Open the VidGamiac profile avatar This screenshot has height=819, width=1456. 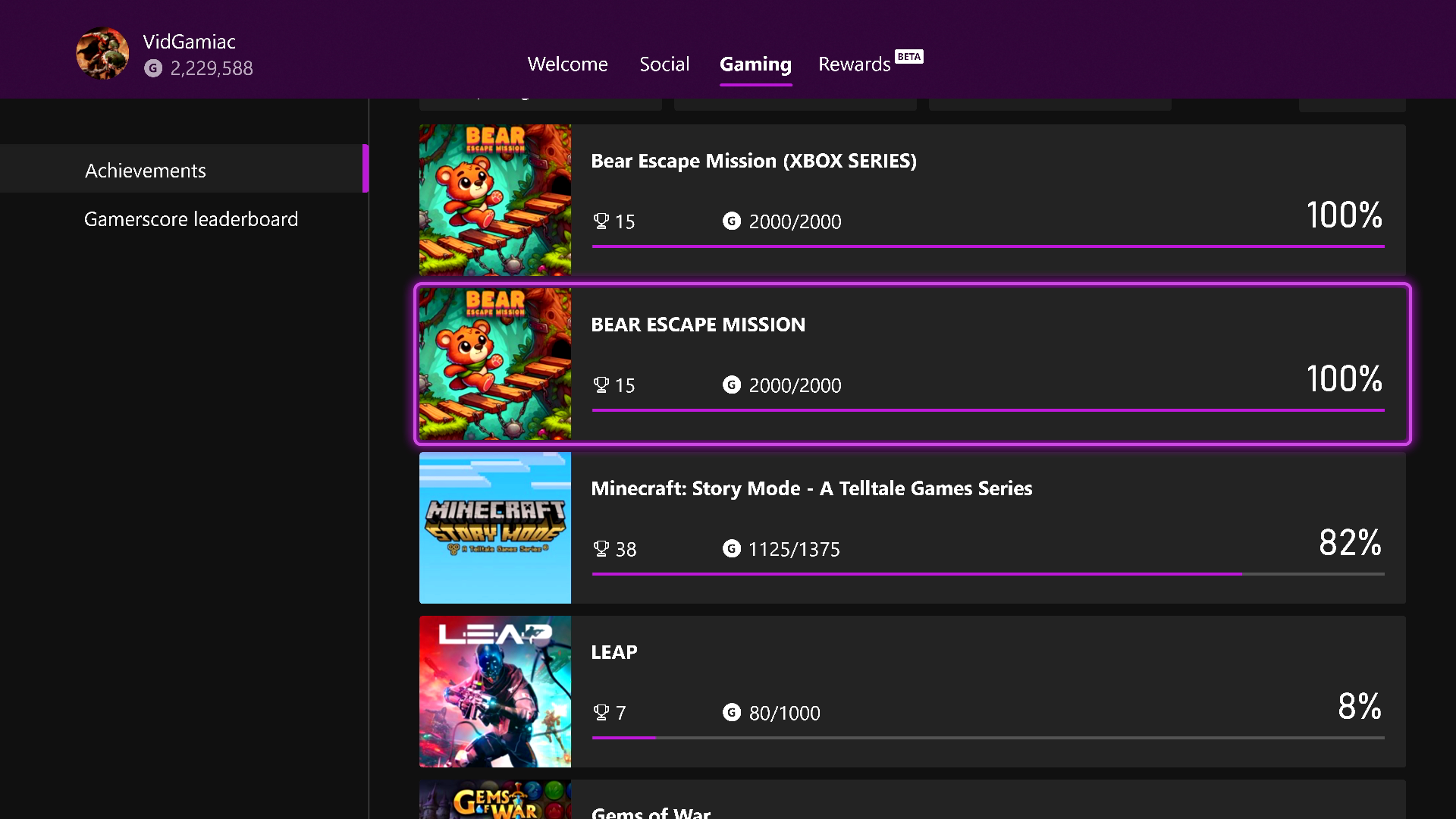102,53
